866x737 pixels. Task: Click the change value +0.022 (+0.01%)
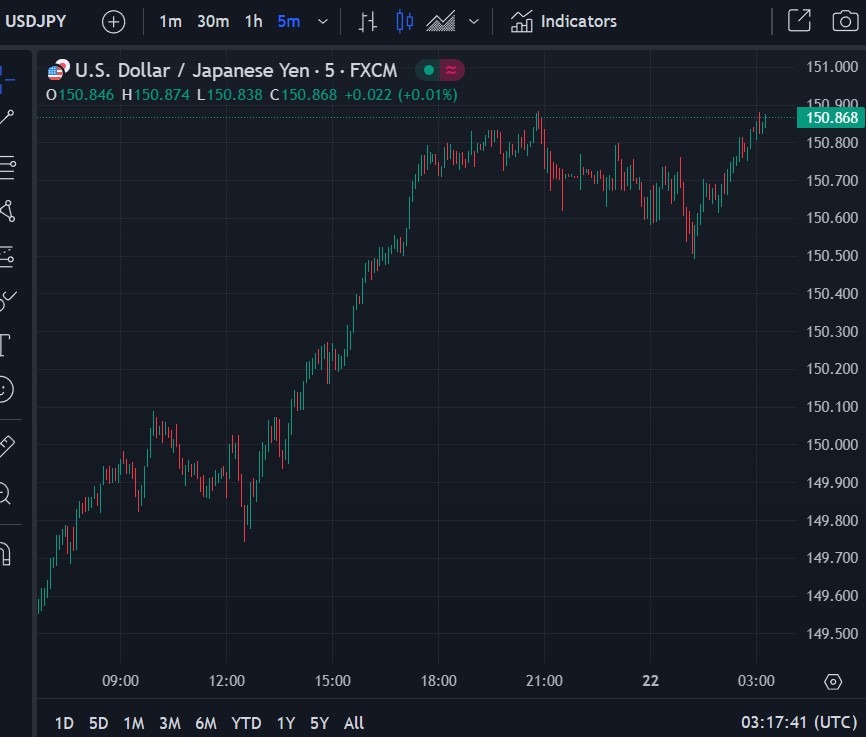[x=401, y=95]
